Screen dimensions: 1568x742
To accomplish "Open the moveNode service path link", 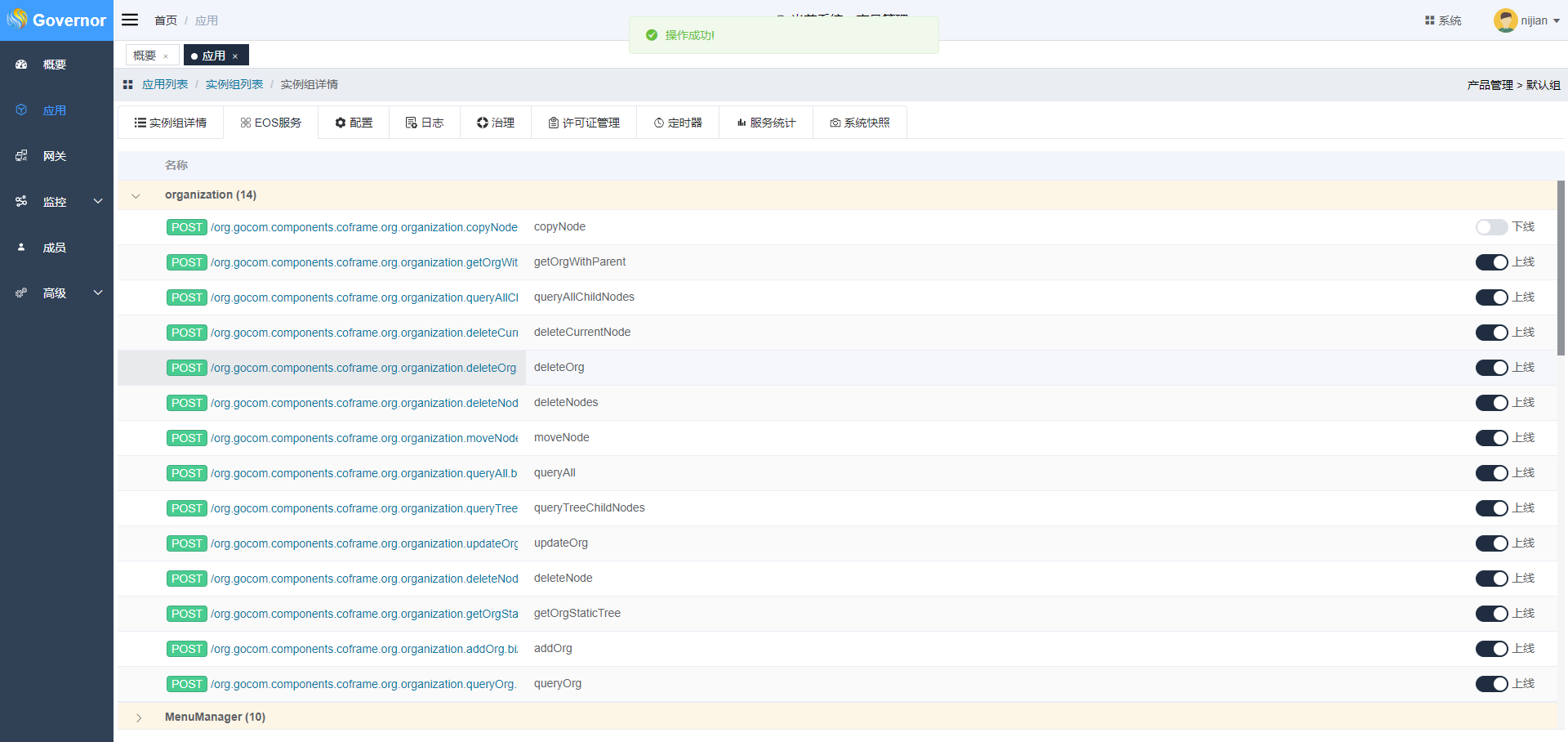I will (x=364, y=438).
